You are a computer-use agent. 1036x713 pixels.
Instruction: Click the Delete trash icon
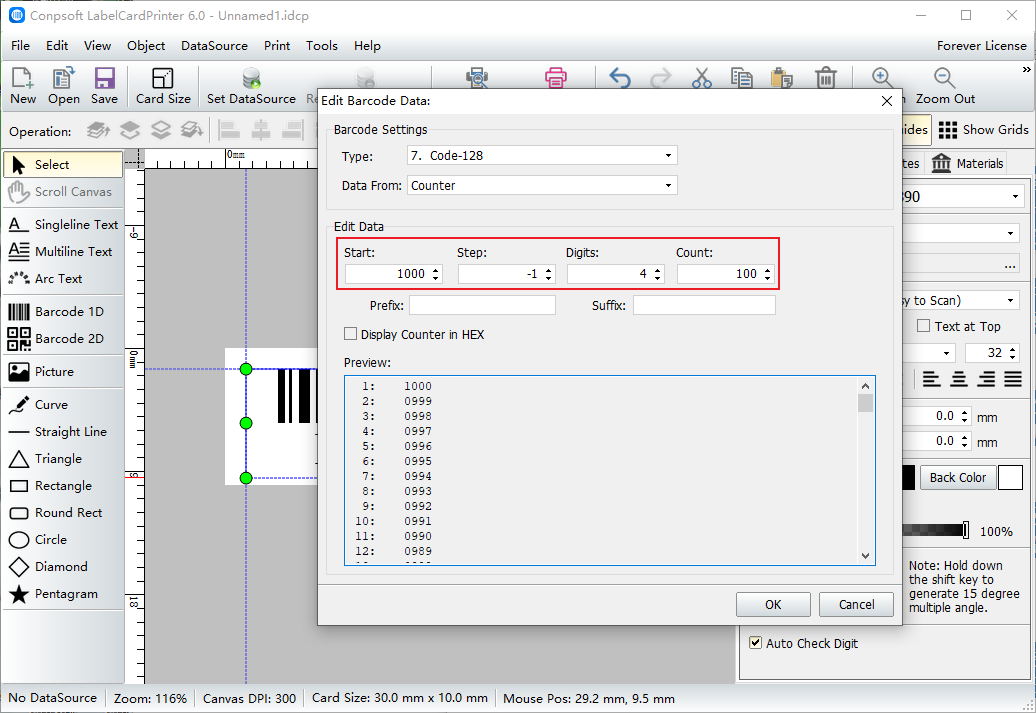click(826, 78)
